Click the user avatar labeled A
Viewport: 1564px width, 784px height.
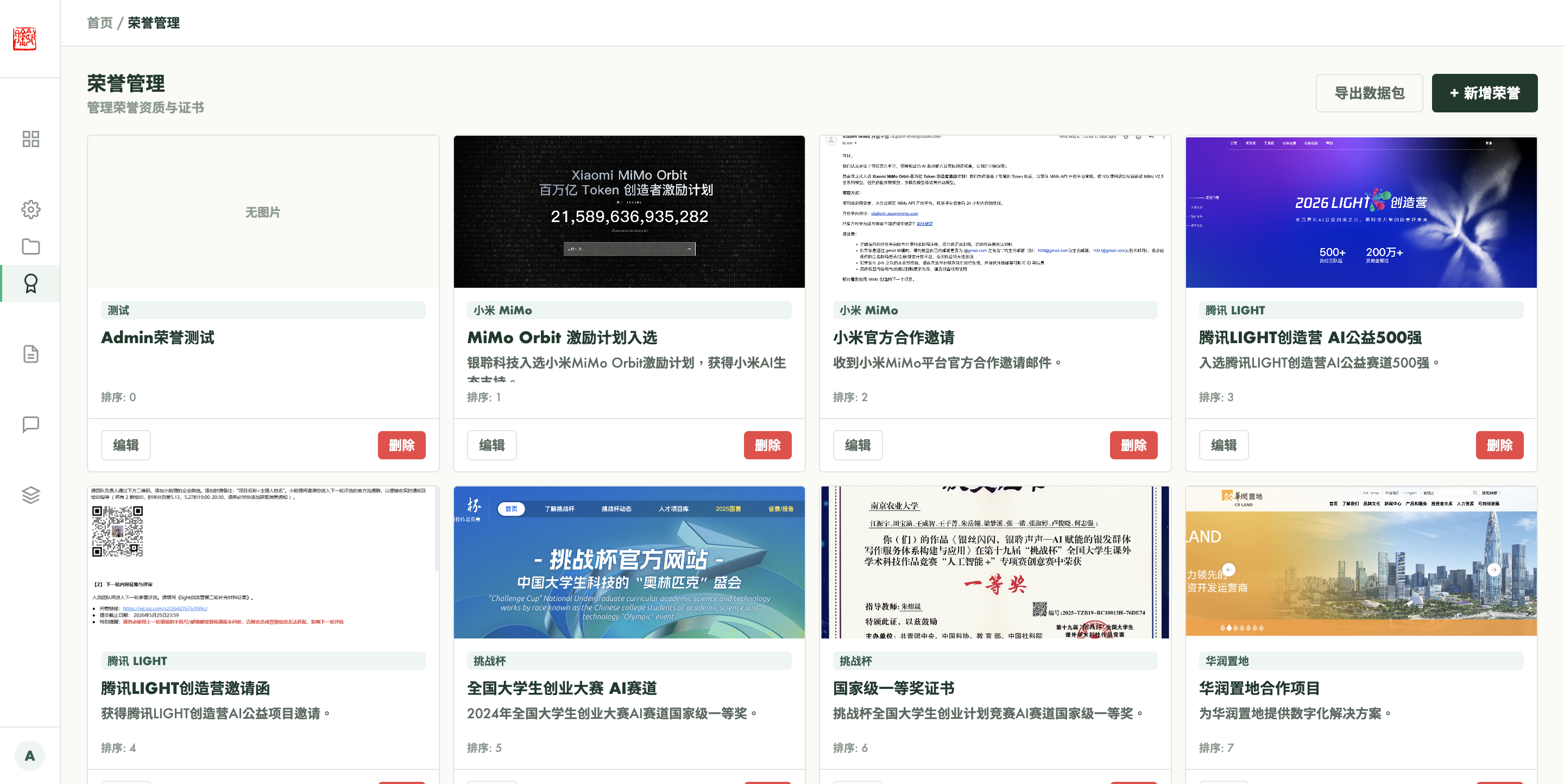click(30, 755)
